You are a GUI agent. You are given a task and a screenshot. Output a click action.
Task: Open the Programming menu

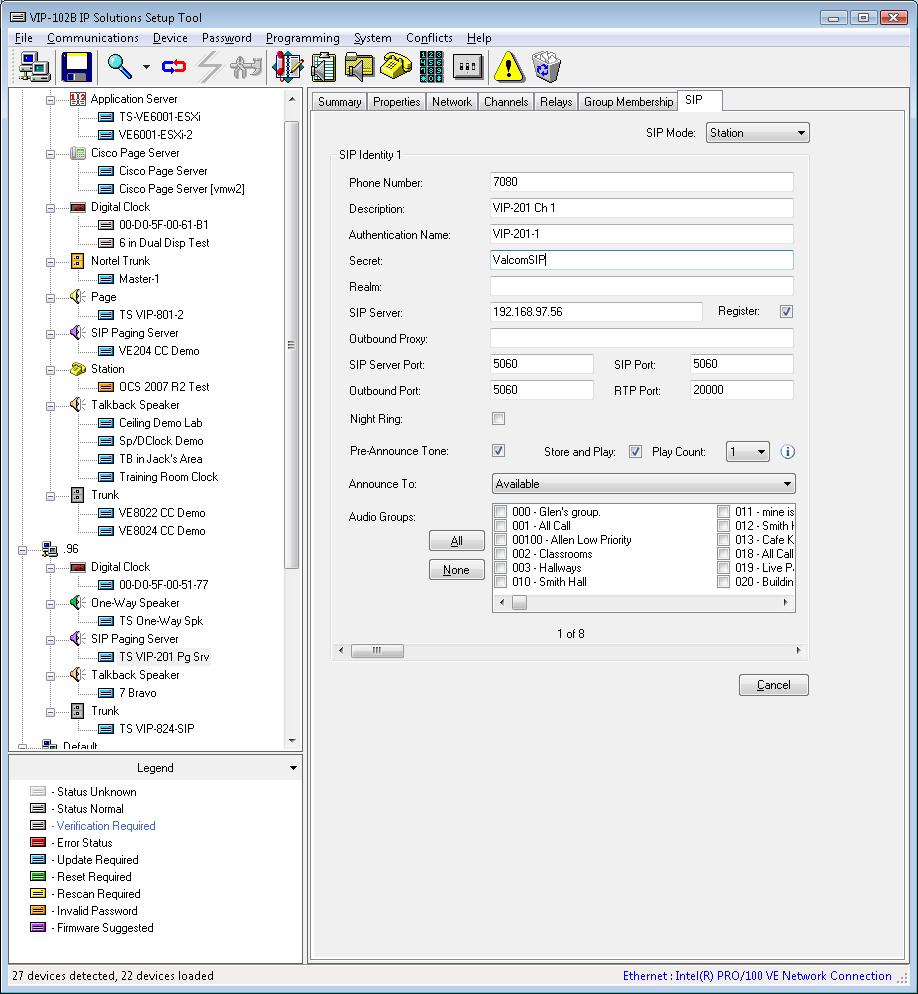pyautogui.click(x=302, y=38)
